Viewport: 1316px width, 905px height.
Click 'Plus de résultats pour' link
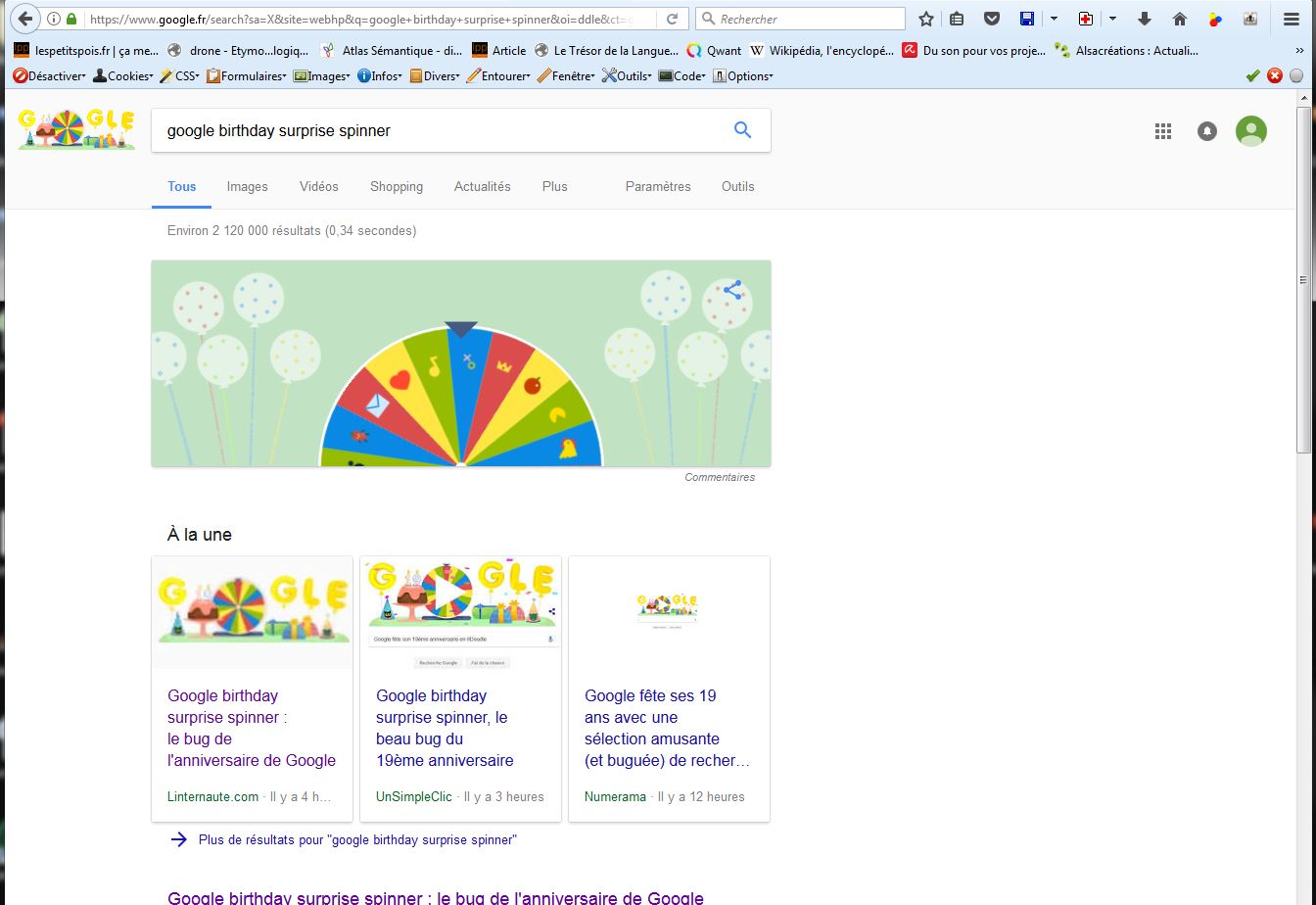point(357,839)
